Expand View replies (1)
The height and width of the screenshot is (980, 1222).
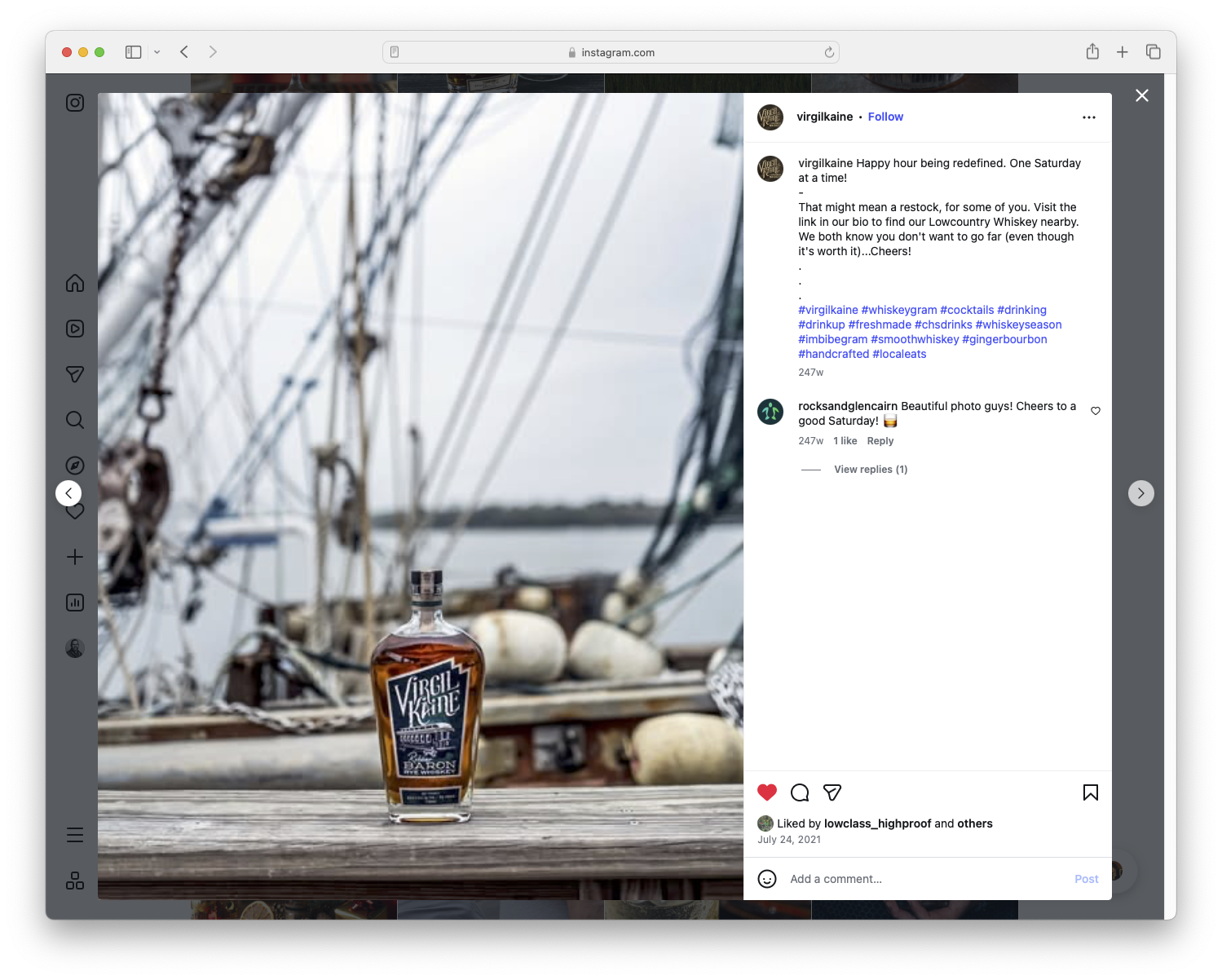(871, 470)
